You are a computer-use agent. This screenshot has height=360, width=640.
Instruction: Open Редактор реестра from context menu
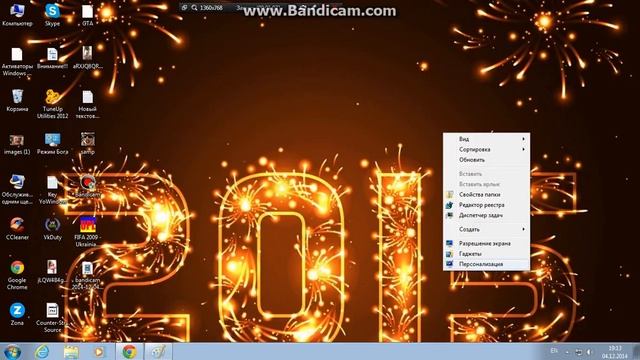pyautogui.click(x=487, y=205)
